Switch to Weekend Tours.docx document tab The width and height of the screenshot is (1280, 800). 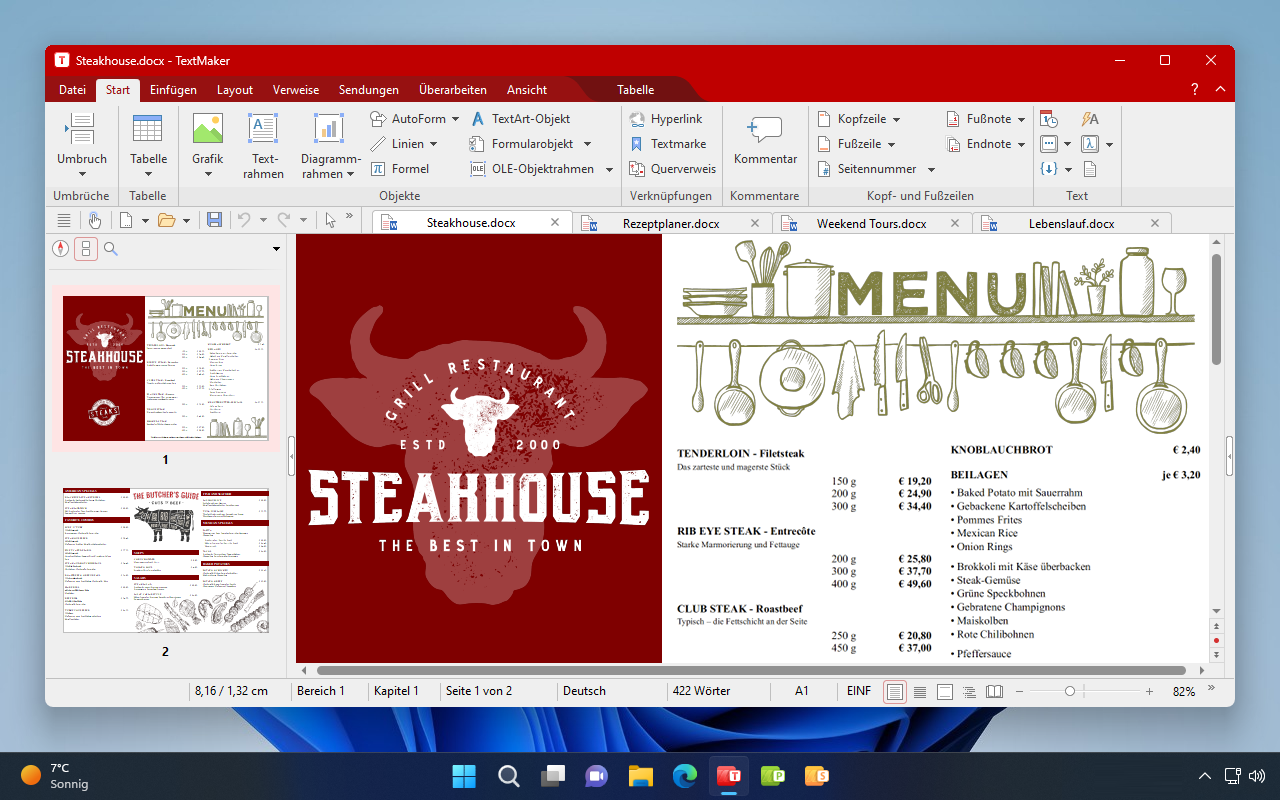click(871, 223)
